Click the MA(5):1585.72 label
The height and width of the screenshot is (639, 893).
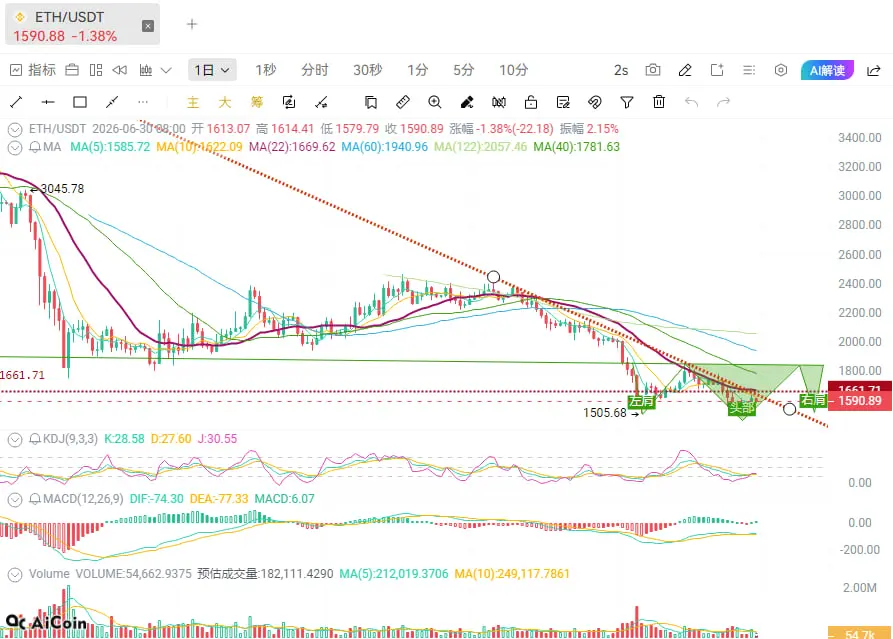(x=110, y=147)
